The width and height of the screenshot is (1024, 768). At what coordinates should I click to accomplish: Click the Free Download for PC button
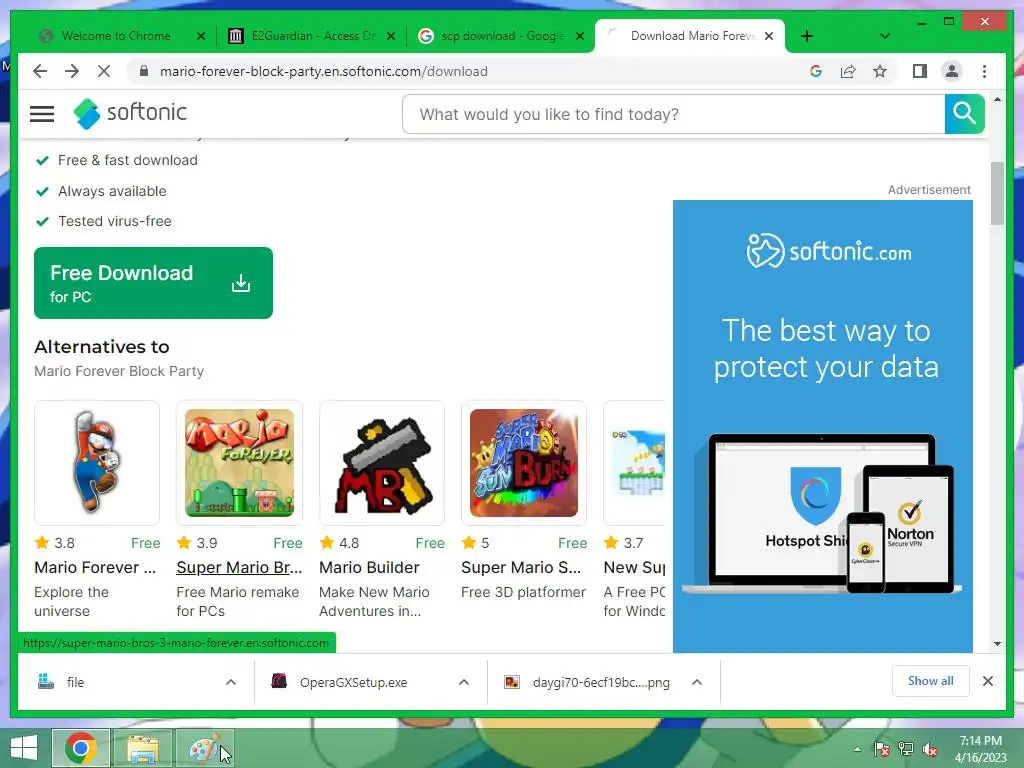153,283
